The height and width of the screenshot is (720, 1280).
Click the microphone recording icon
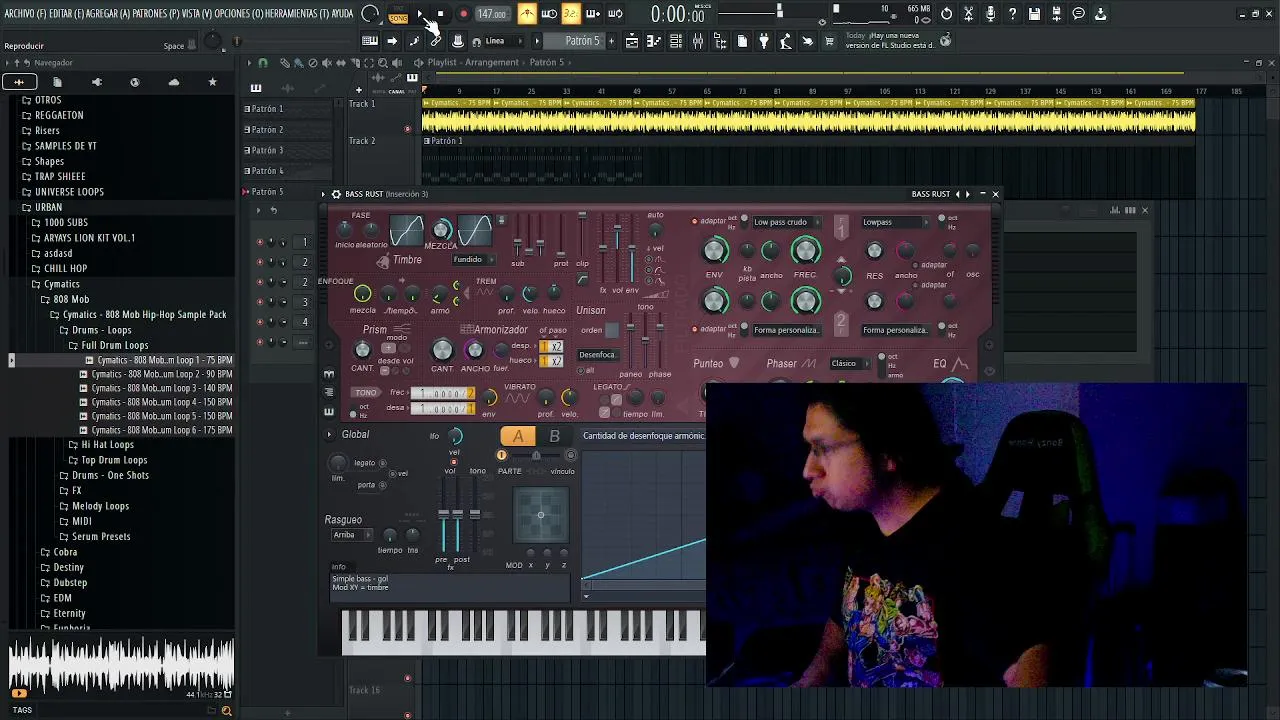pos(990,14)
